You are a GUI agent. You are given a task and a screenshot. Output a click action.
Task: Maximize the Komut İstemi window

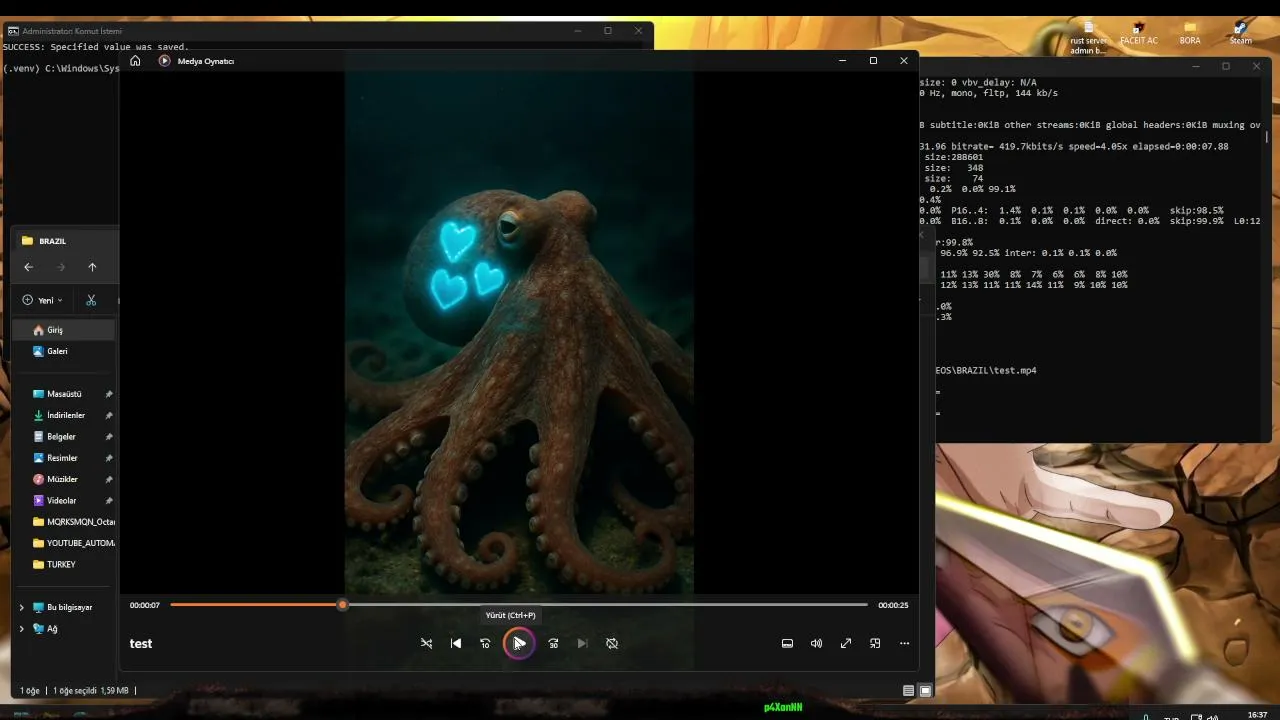pos(607,31)
